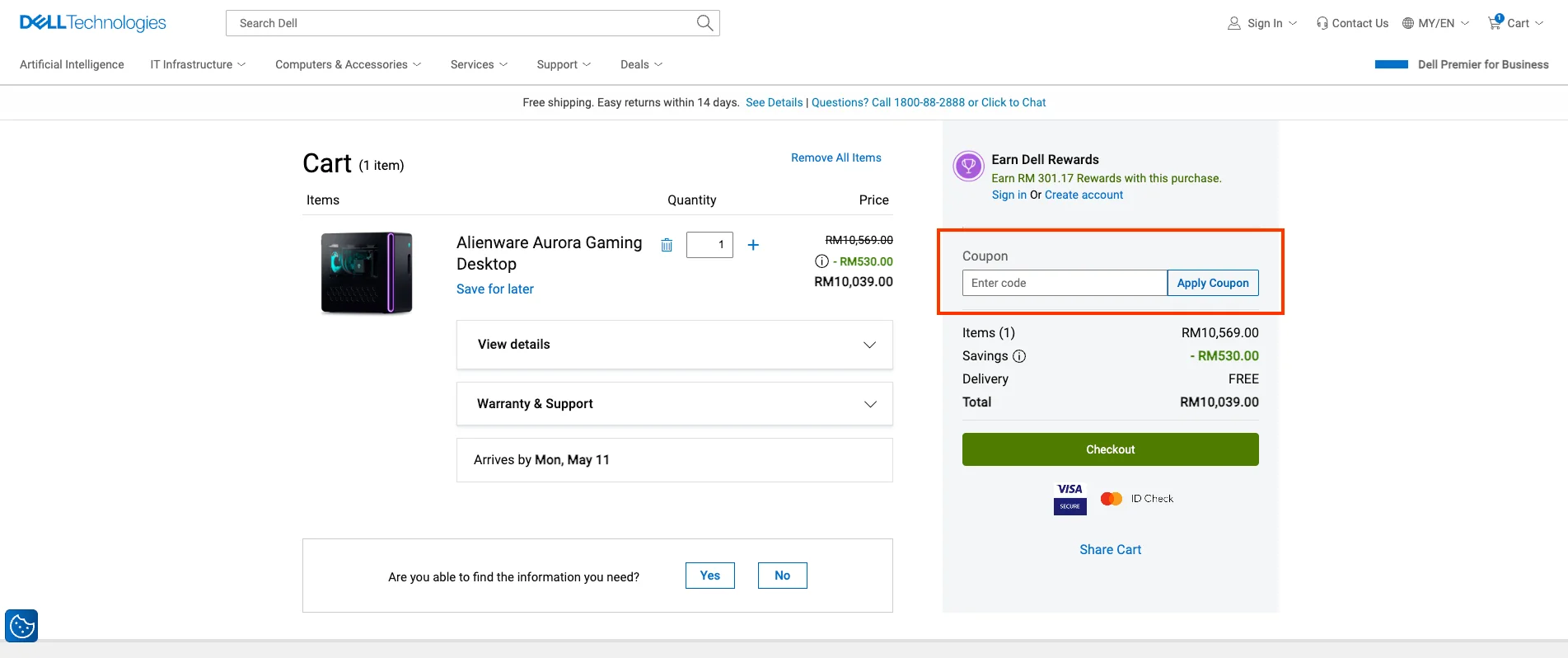Click Share Cart link
1568x658 pixels.
point(1111,549)
